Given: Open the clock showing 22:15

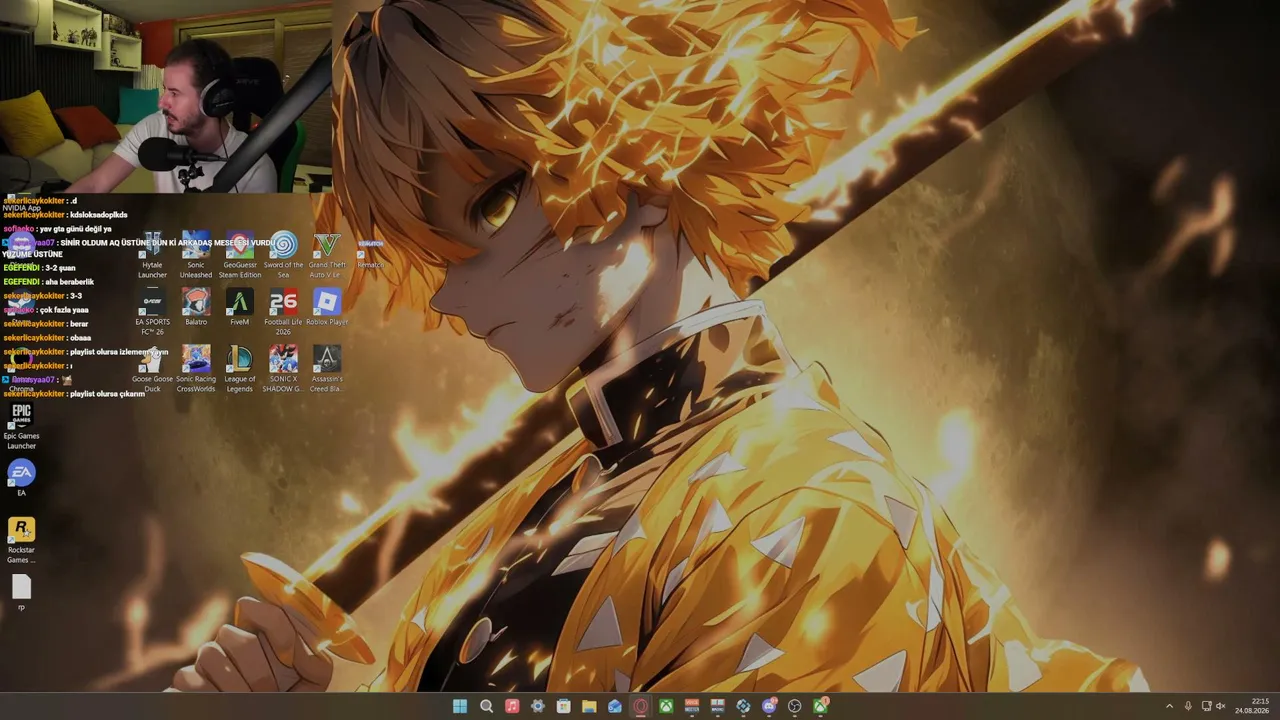Looking at the screenshot, I should 1252,706.
